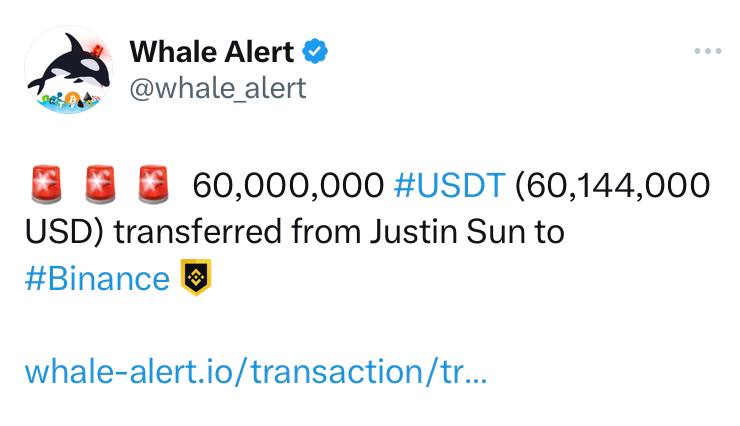Screen dimensions: 740x426
Task: Click the (60,144,000 value in parentheses
Action: tap(614, 186)
